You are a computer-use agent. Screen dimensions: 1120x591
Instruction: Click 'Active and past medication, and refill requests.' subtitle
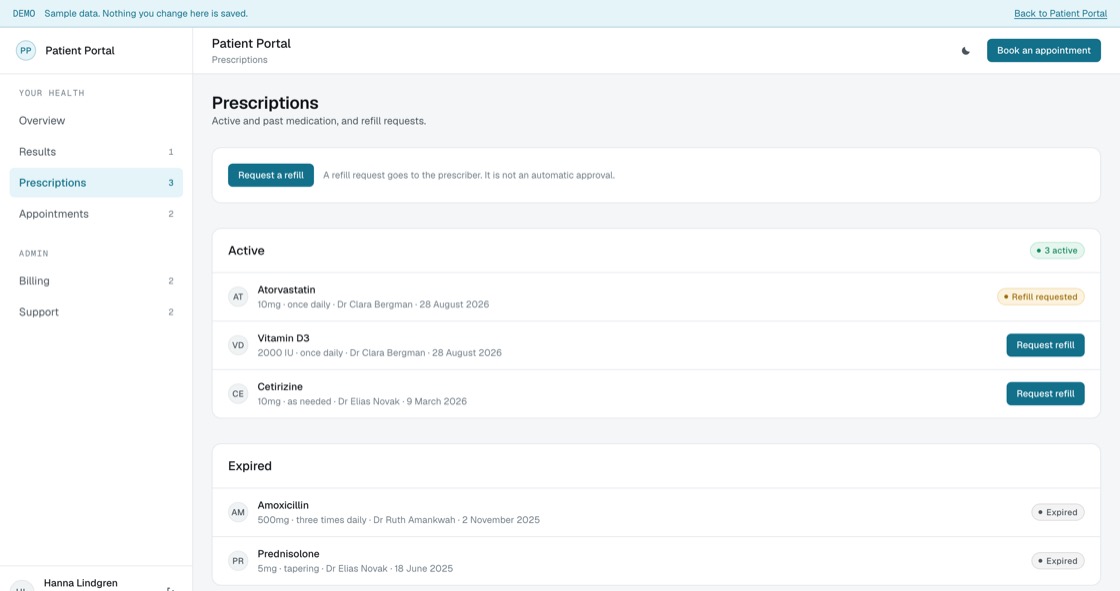coord(319,121)
